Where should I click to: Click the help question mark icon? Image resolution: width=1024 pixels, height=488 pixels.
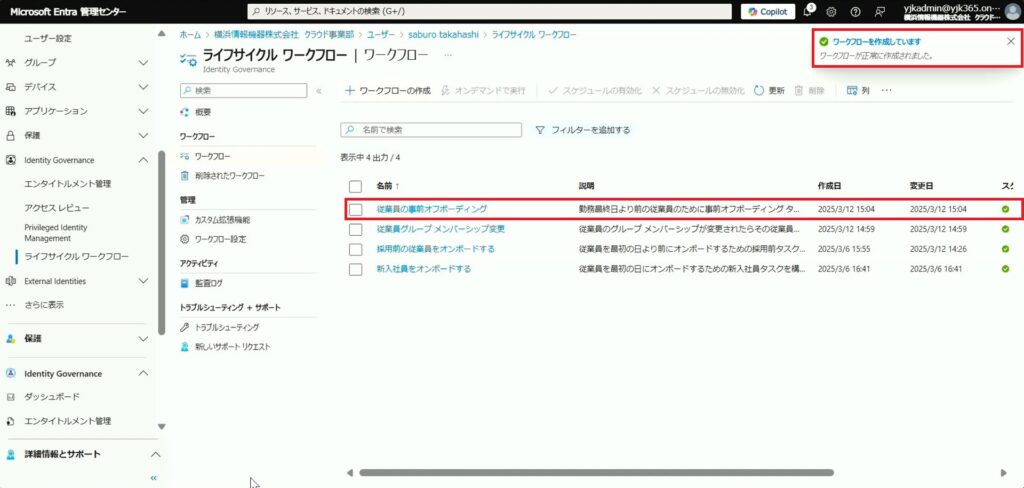coord(855,12)
